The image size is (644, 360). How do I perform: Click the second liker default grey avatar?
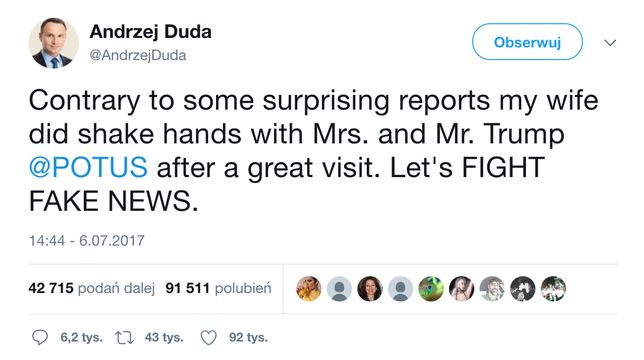339,289
